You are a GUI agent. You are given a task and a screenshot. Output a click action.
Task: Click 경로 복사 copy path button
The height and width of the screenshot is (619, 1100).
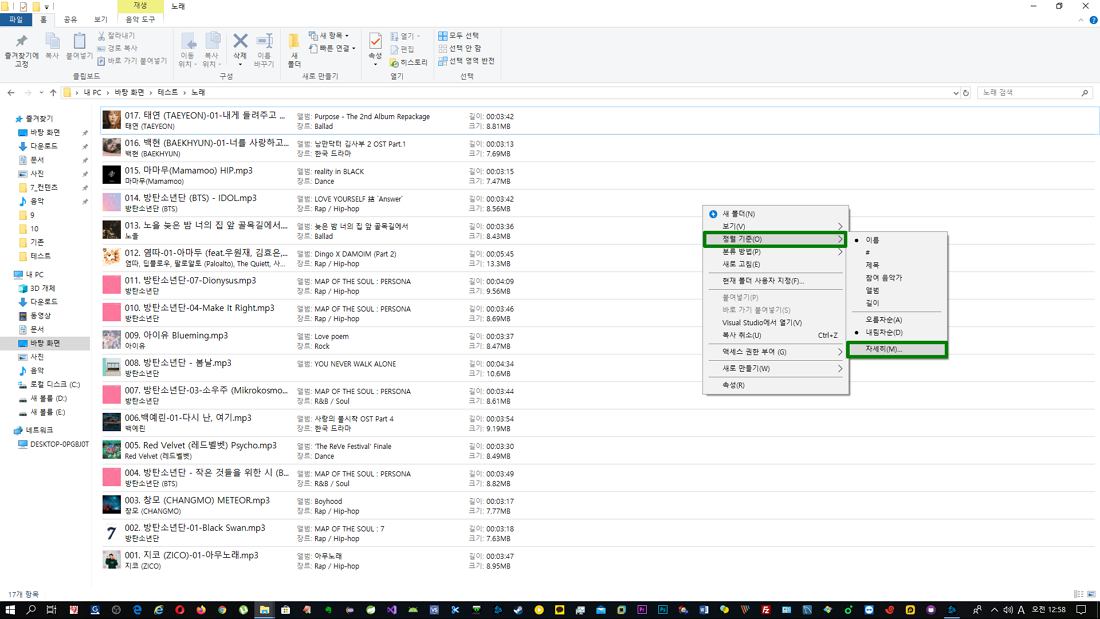click(x=117, y=48)
